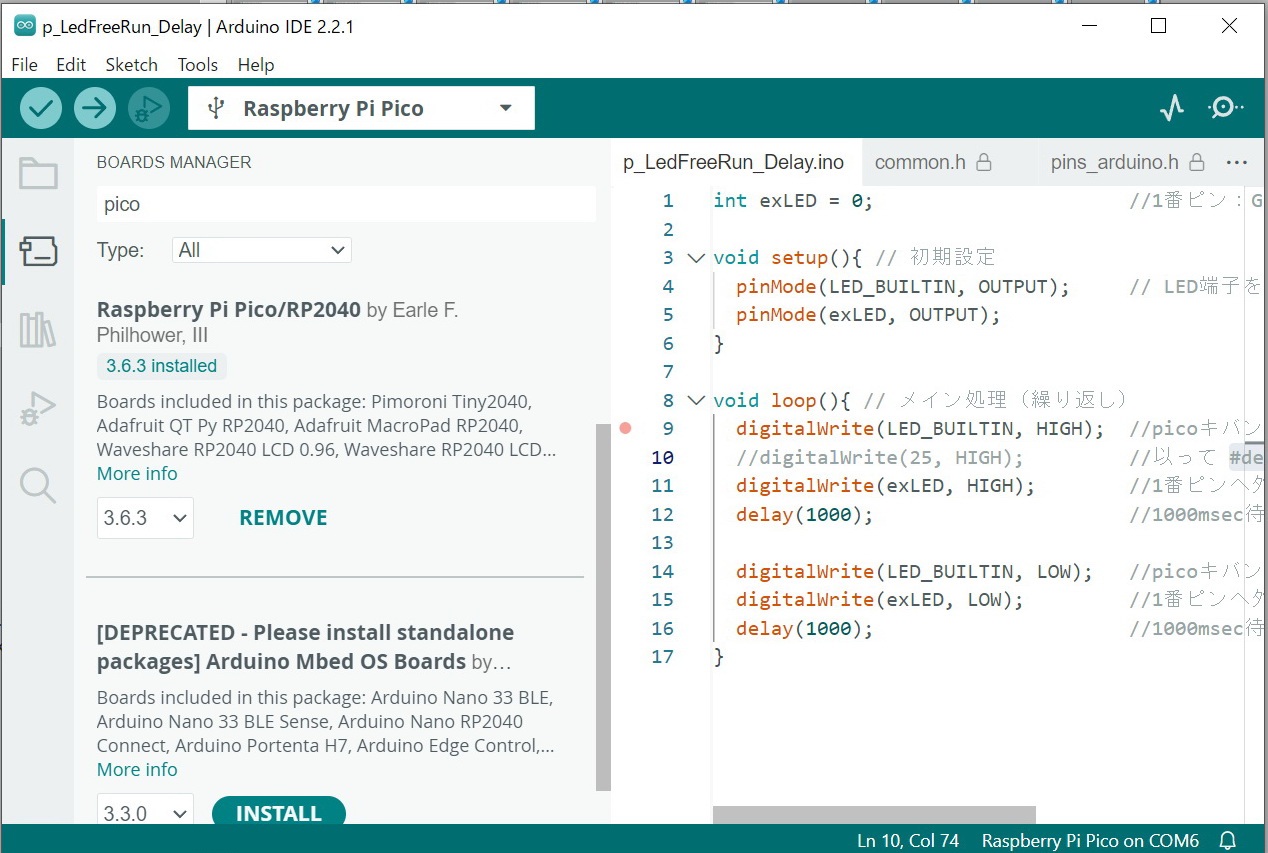Click the boards search field containing pico
1268x853 pixels.
345,204
